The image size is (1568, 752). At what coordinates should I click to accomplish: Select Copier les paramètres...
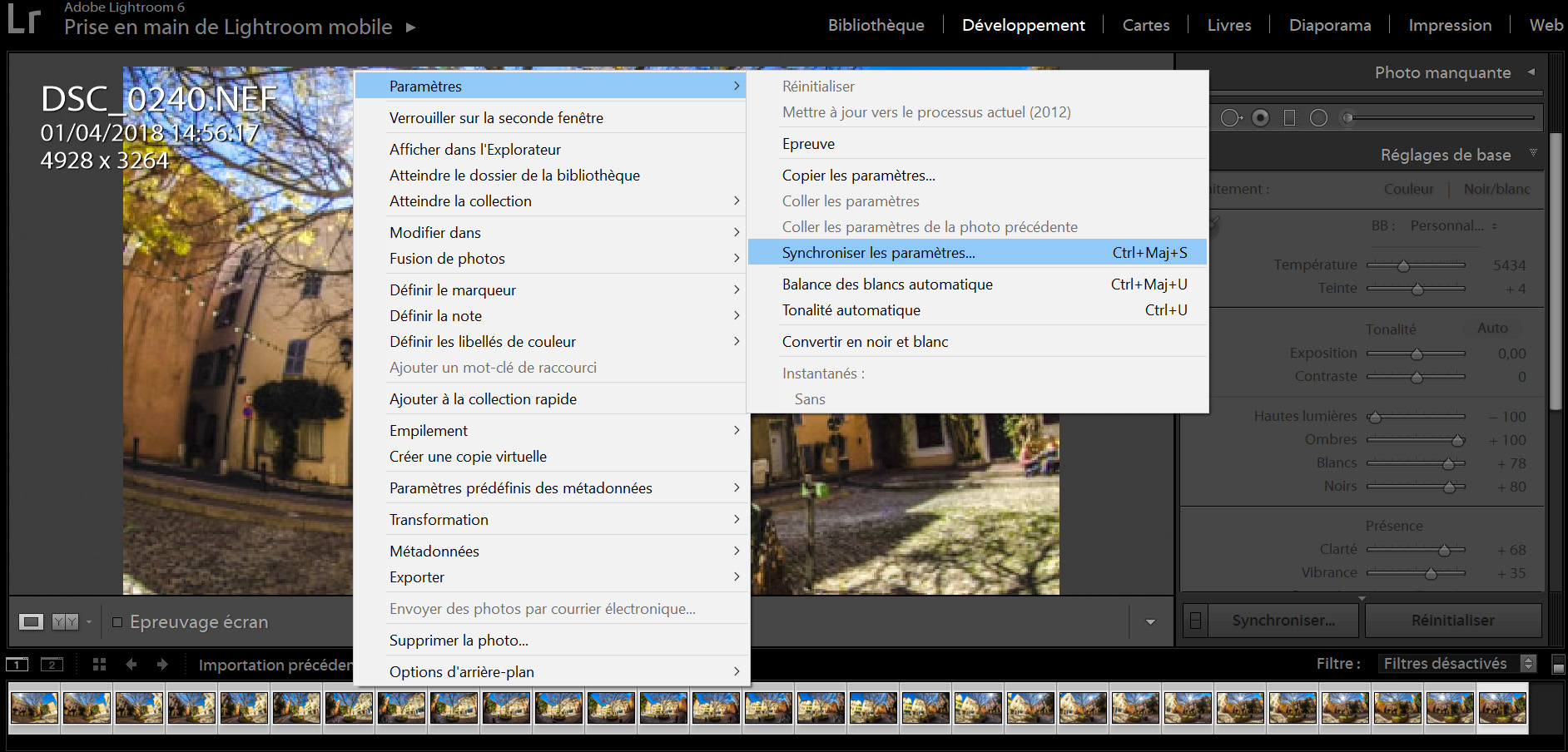tap(977, 176)
